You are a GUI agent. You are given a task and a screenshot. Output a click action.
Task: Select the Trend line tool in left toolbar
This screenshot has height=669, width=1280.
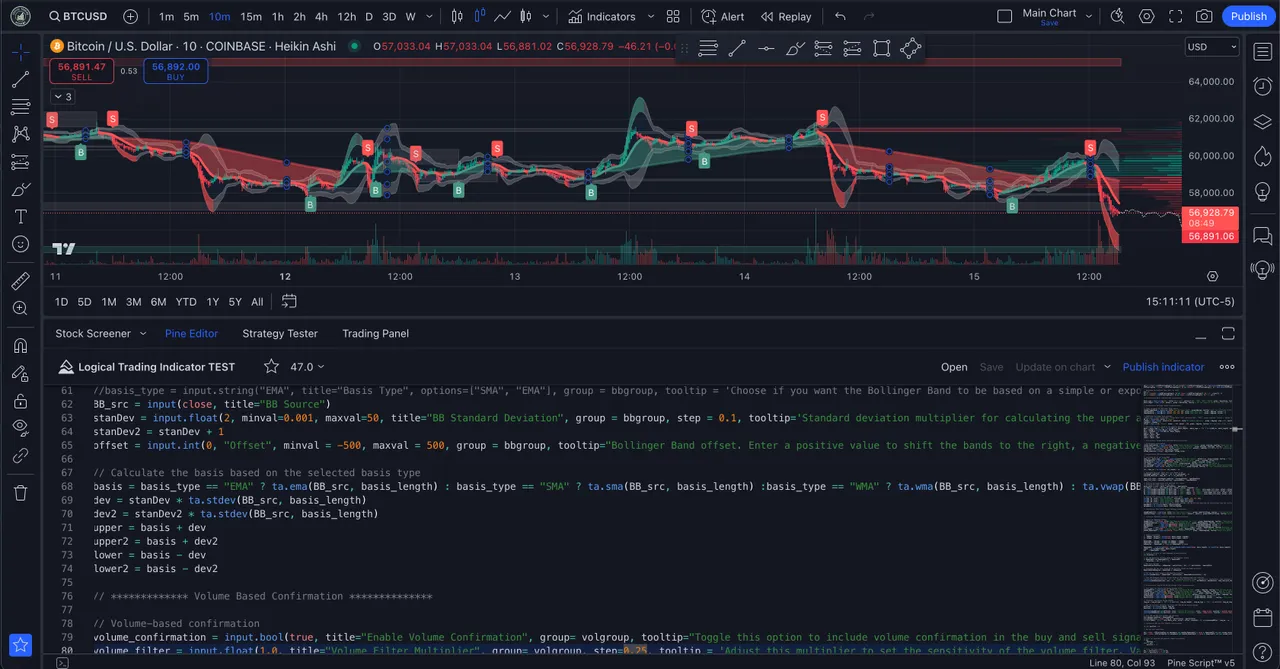pos(20,80)
